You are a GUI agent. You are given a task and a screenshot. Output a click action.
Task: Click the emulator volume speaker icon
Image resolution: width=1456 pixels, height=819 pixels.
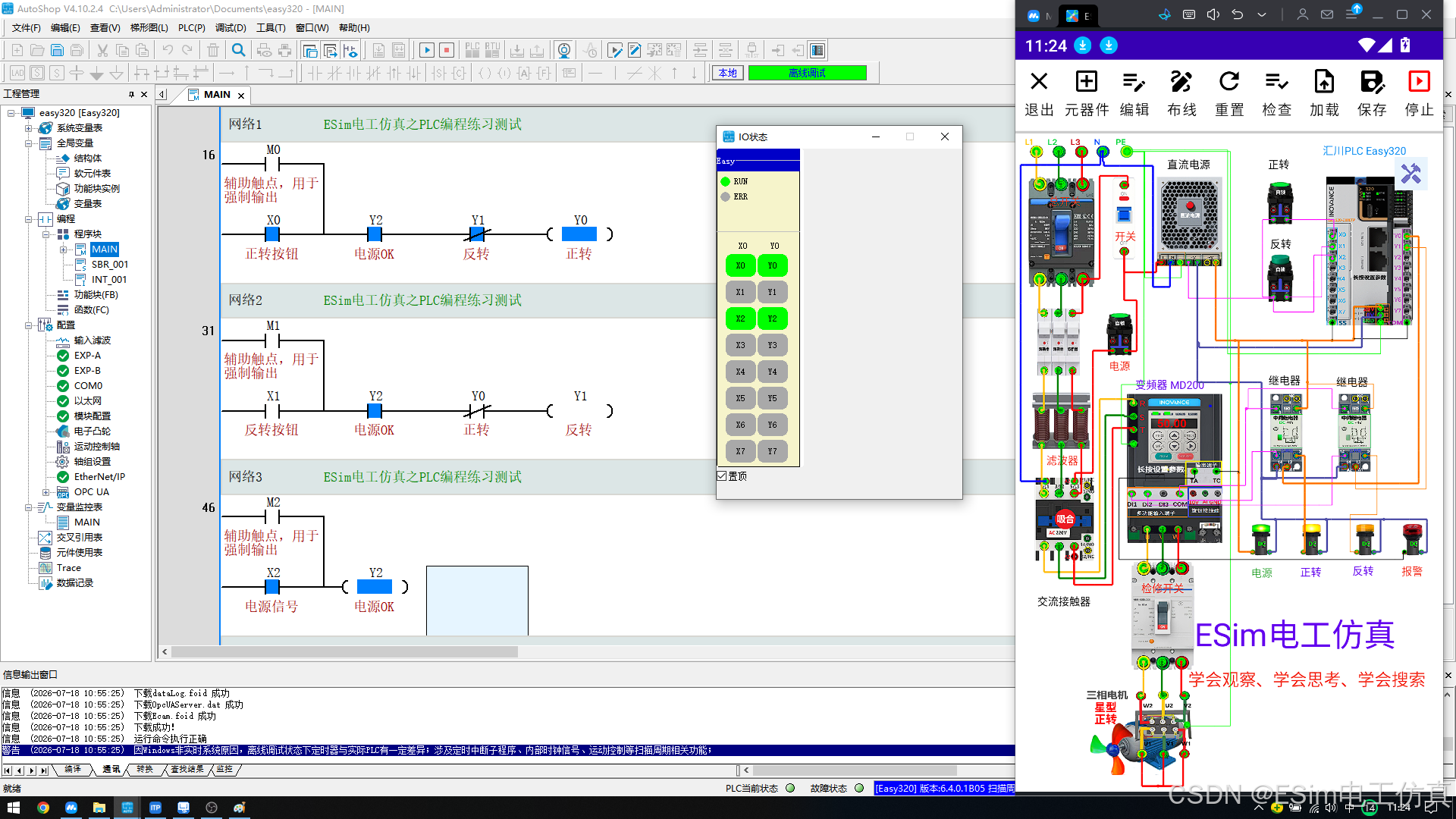pos(1213,14)
